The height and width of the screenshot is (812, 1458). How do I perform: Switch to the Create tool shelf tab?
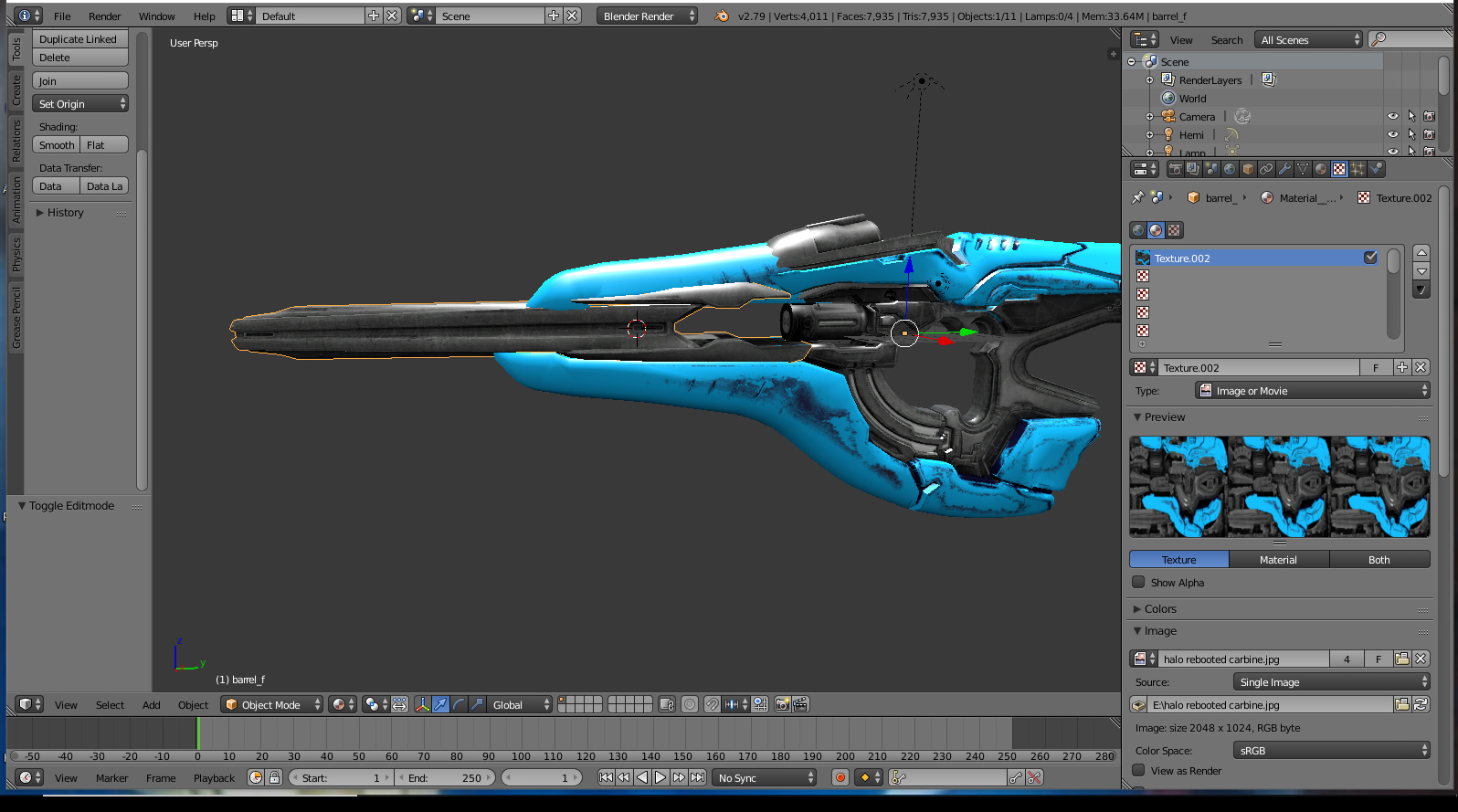[16, 90]
